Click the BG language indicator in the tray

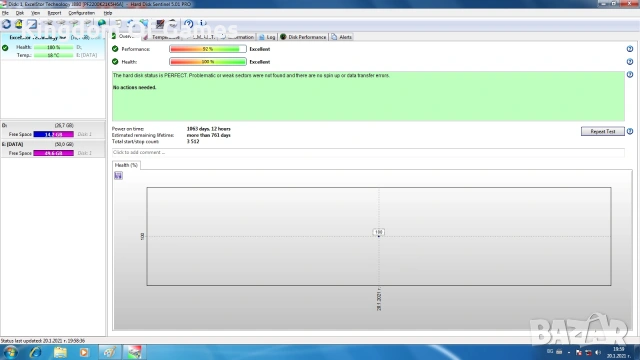[550, 351]
